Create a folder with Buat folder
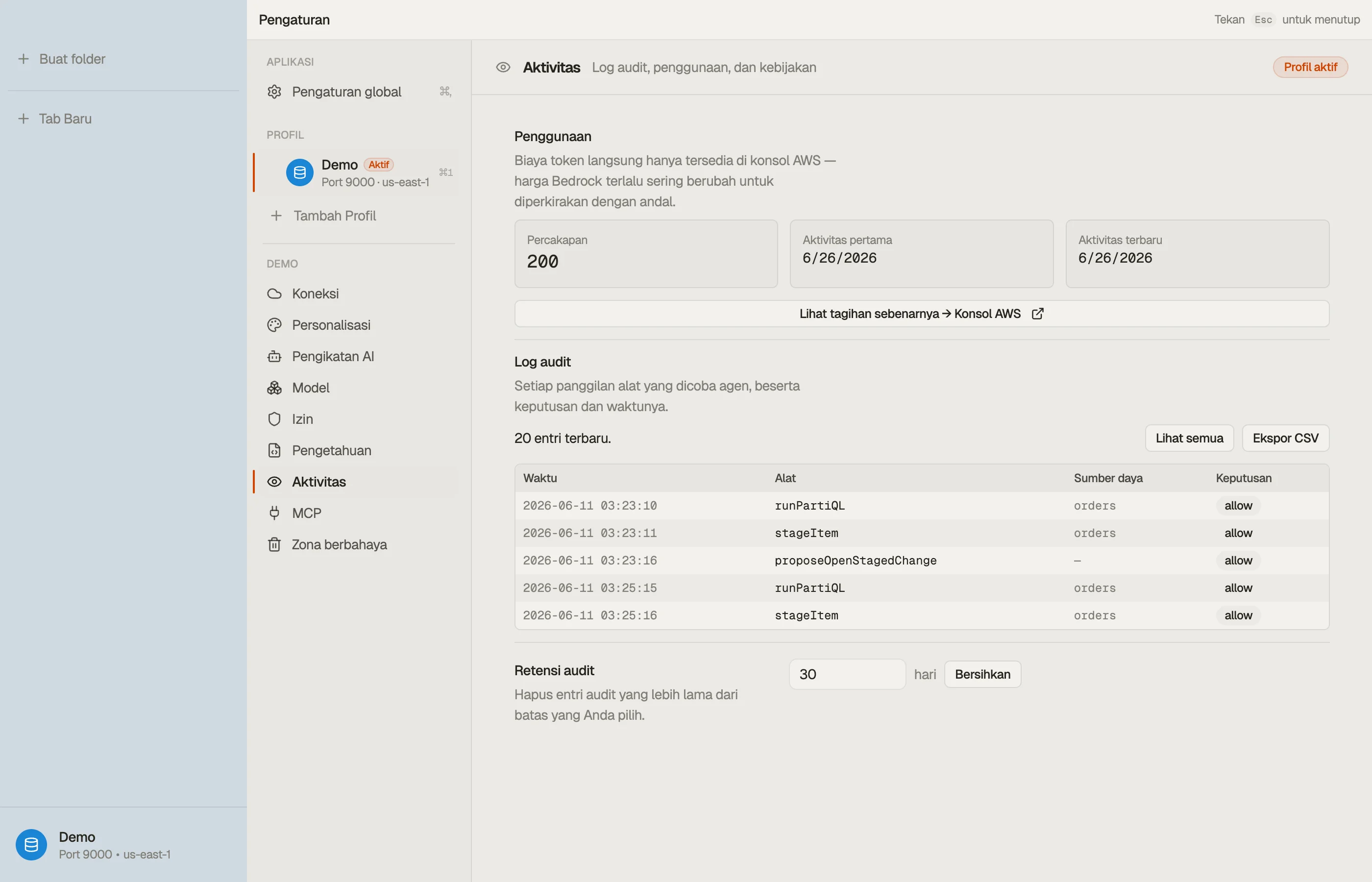 62,59
